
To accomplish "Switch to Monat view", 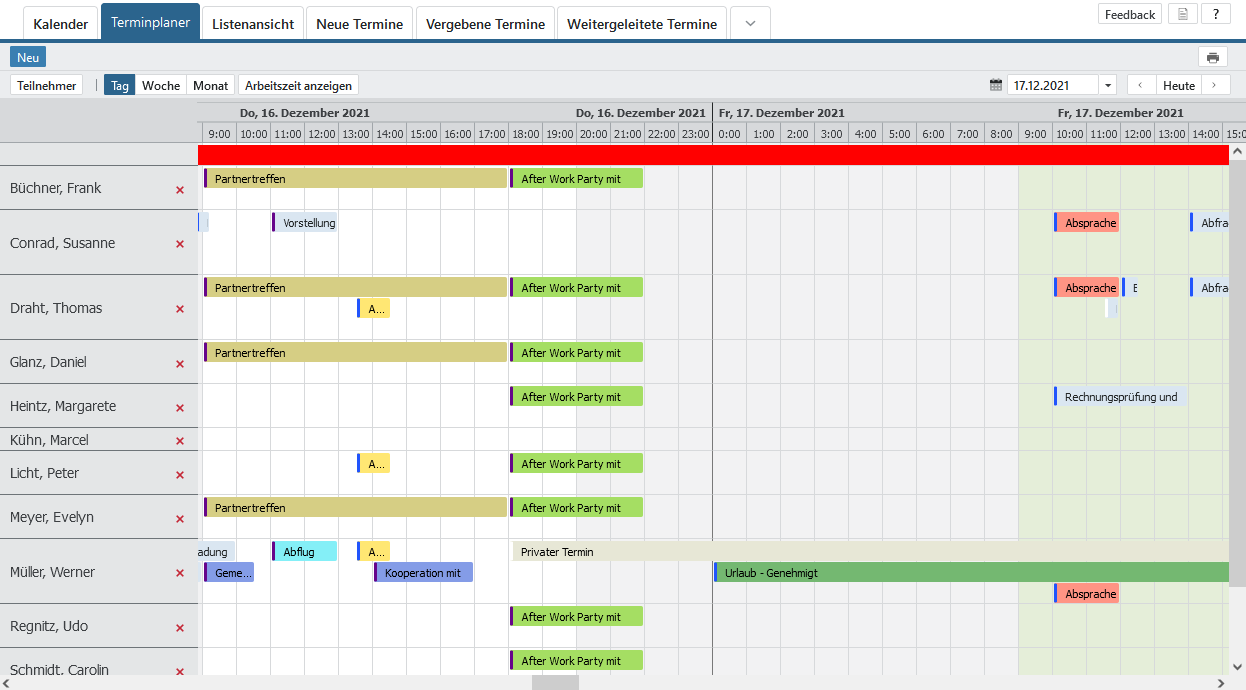I will pyautogui.click(x=210, y=85).
